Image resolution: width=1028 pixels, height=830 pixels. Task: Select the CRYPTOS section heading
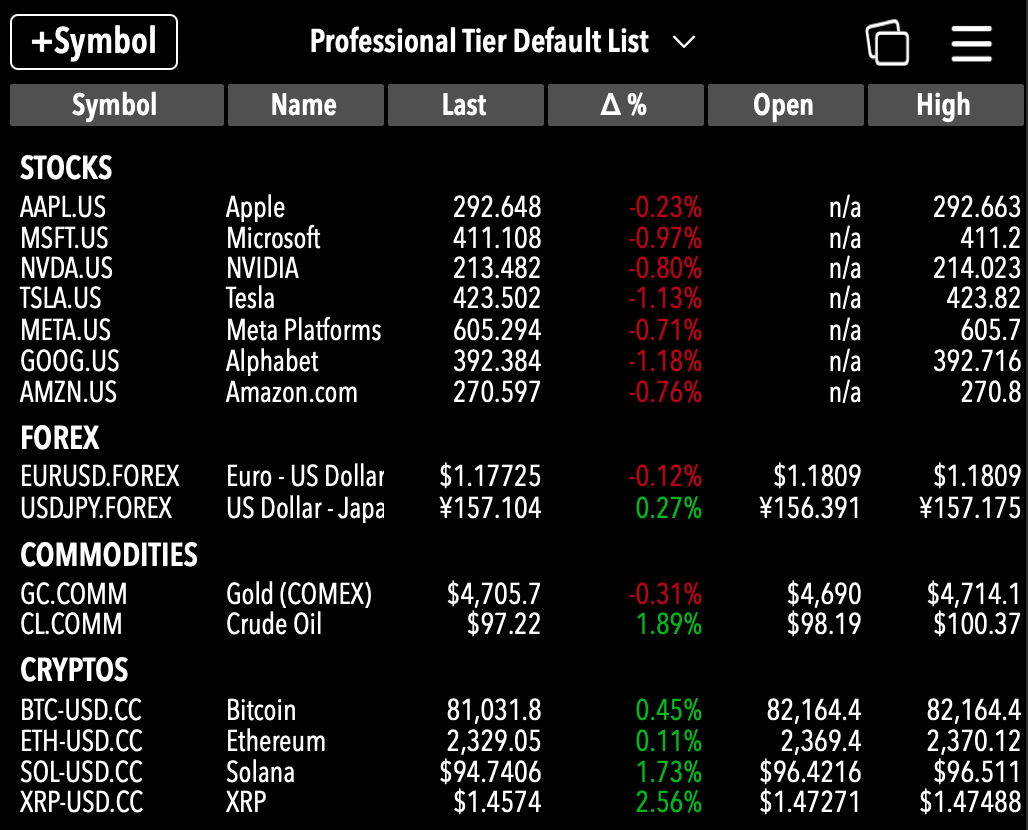74,670
